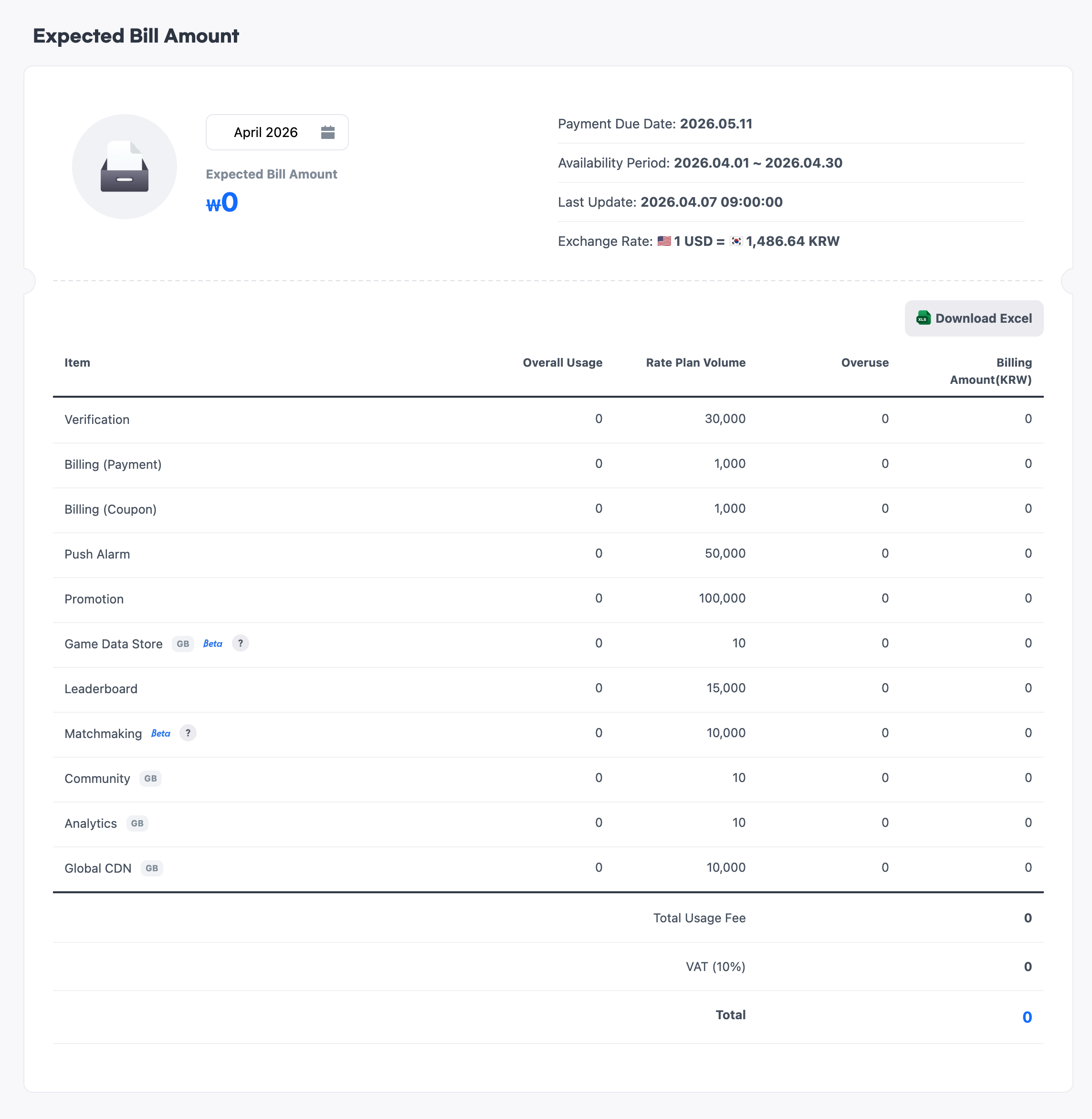
Task: Click the archive box bill icon
Action: pyautogui.click(x=125, y=167)
